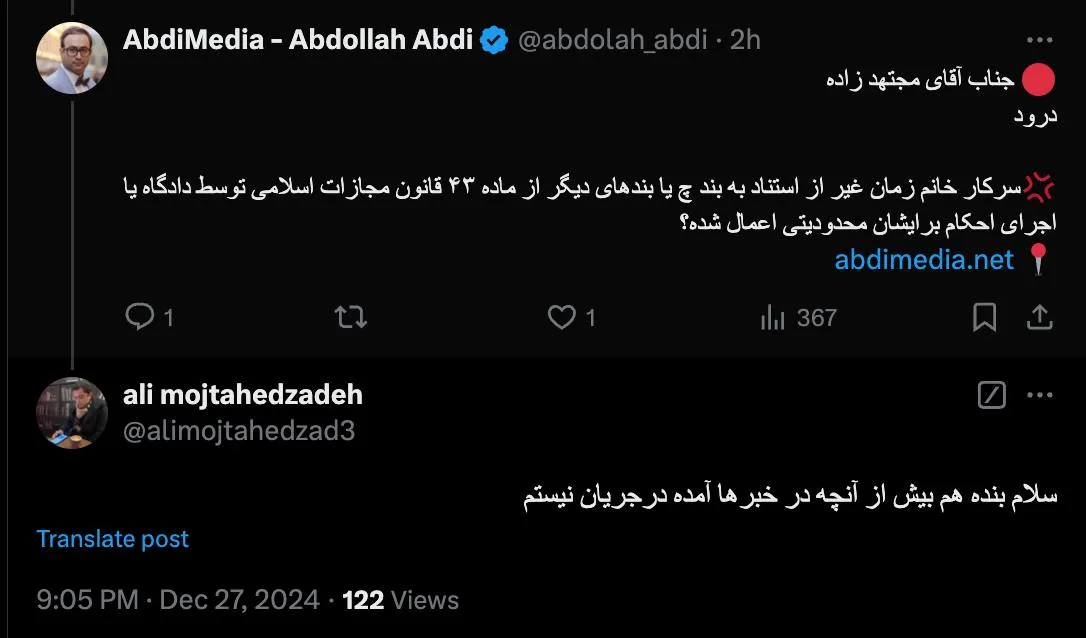The width and height of the screenshot is (1086, 638).
Task: Click the Grok slash icon
Action: 991,396
